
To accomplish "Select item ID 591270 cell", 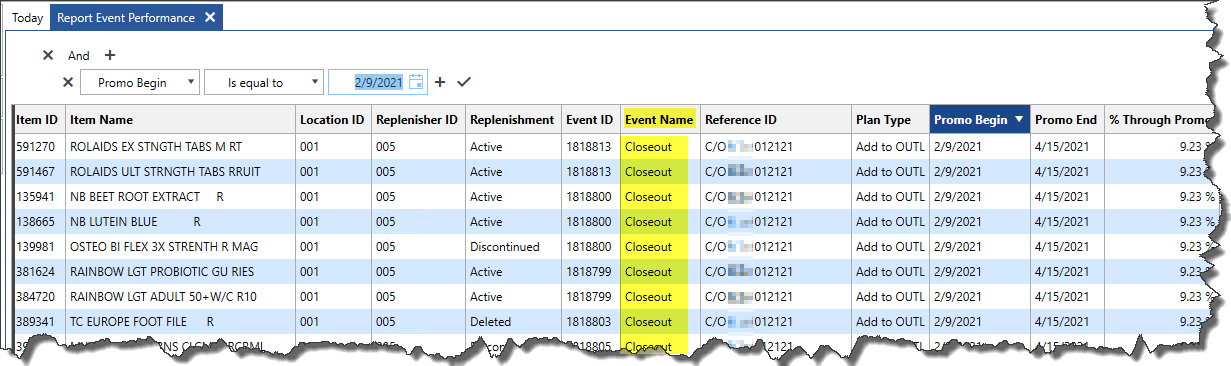I will point(38,147).
